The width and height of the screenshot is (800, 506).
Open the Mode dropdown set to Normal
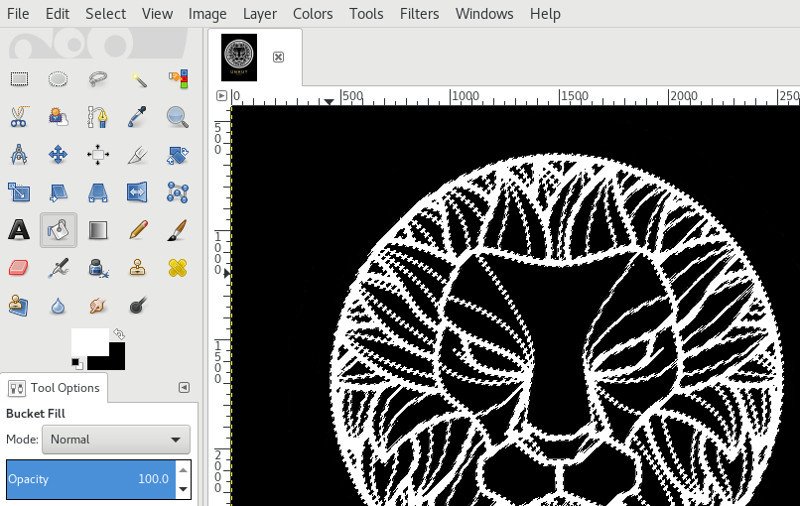pyautogui.click(x=116, y=439)
